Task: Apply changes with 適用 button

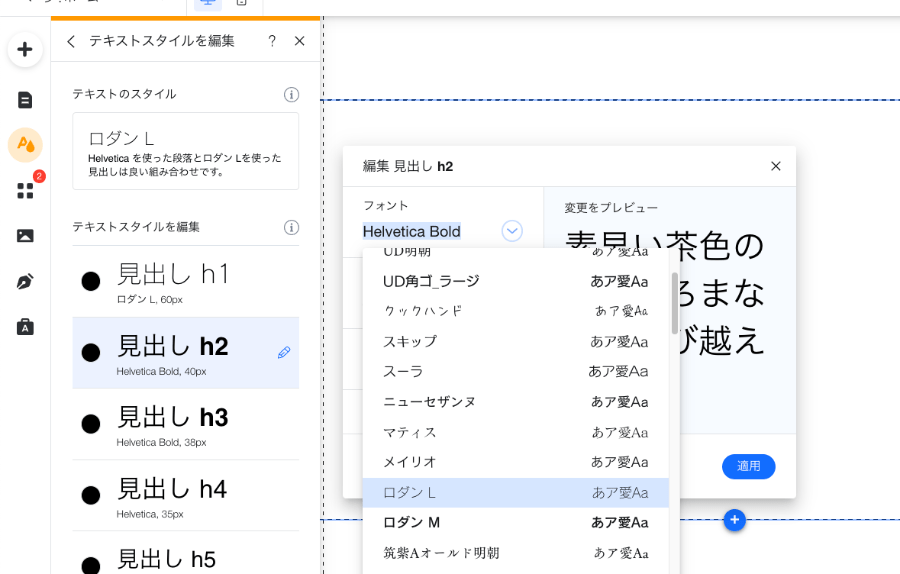Action: pos(748,466)
